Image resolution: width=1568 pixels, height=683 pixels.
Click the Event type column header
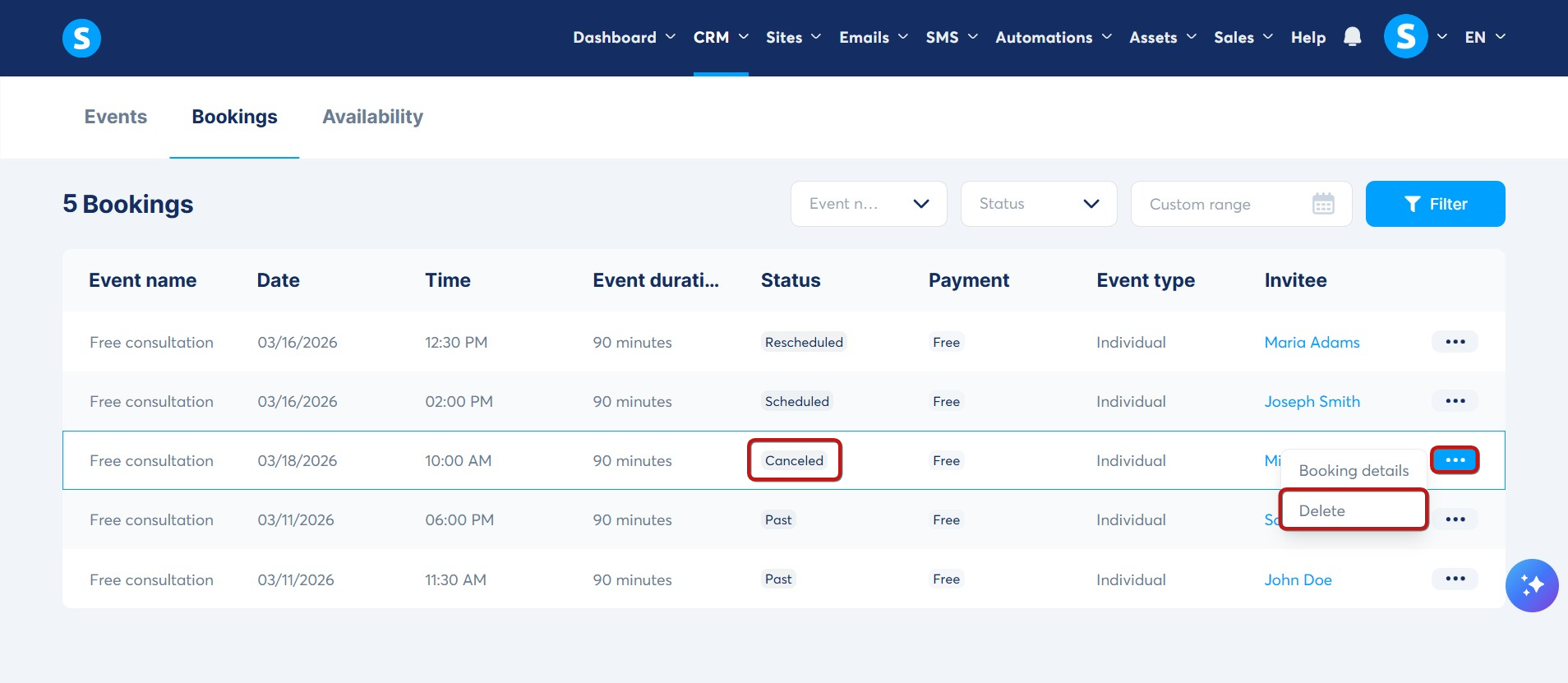(1146, 280)
